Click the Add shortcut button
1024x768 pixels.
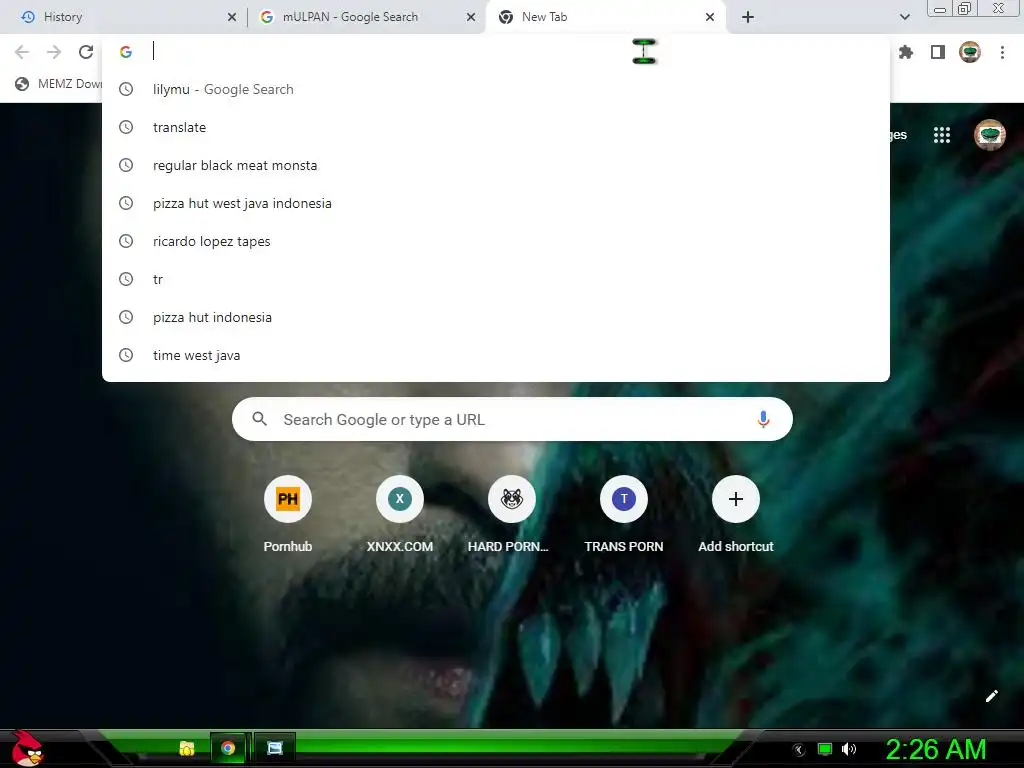[x=735, y=516]
